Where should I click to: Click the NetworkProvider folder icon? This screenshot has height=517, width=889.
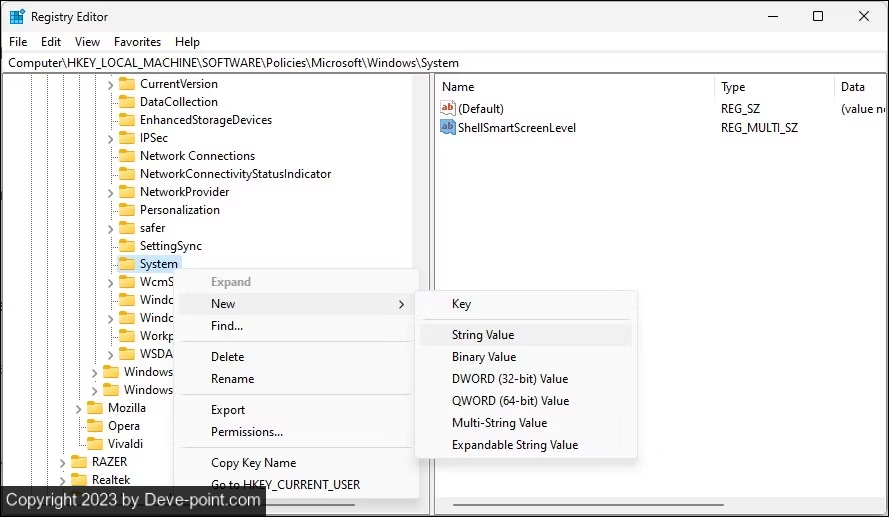[126, 192]
